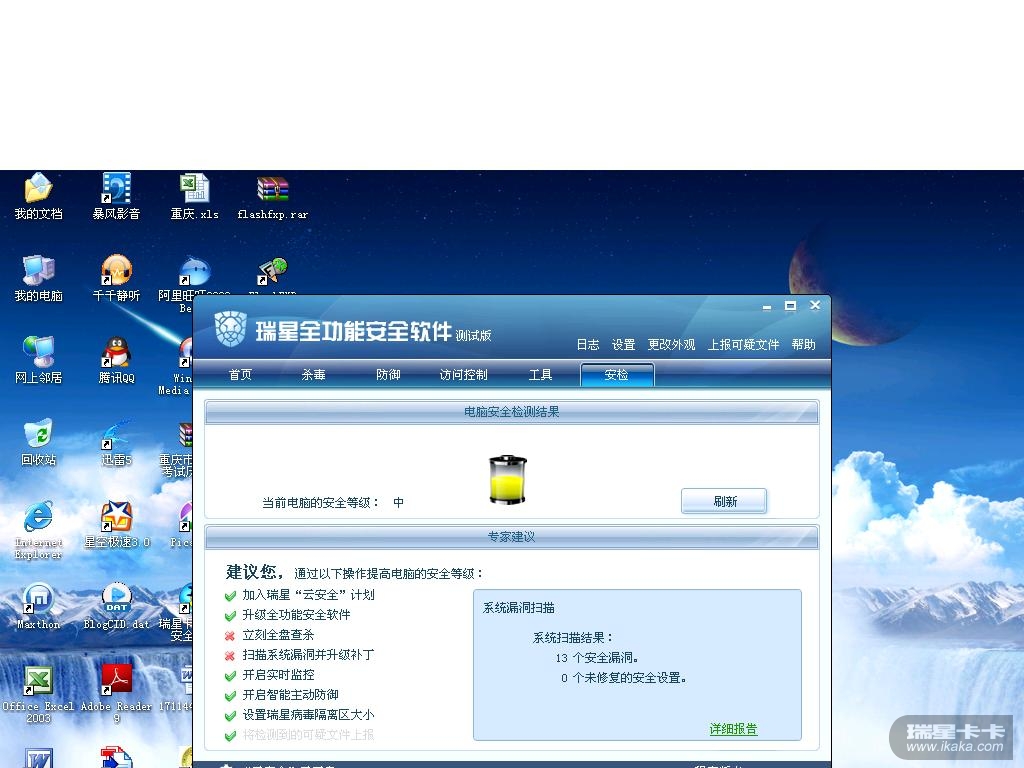Select the 重庆.xls file on desktop
The height and width of the screenshot is (768, 1024).
[194, 196]
